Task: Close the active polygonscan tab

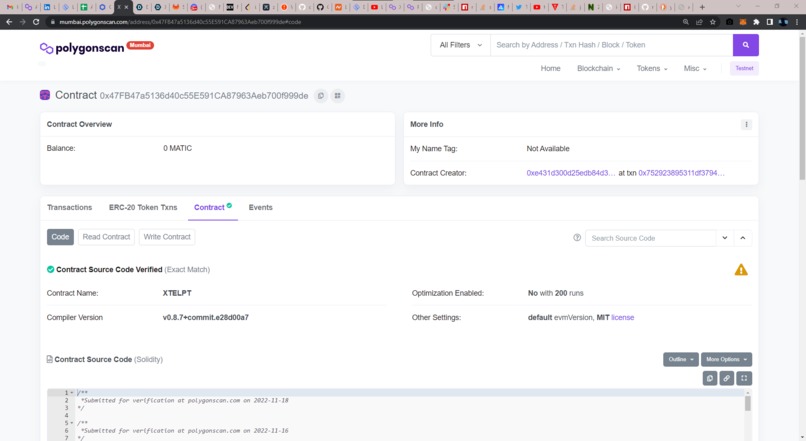Action: pyautogui.click(x=126, y=7)
